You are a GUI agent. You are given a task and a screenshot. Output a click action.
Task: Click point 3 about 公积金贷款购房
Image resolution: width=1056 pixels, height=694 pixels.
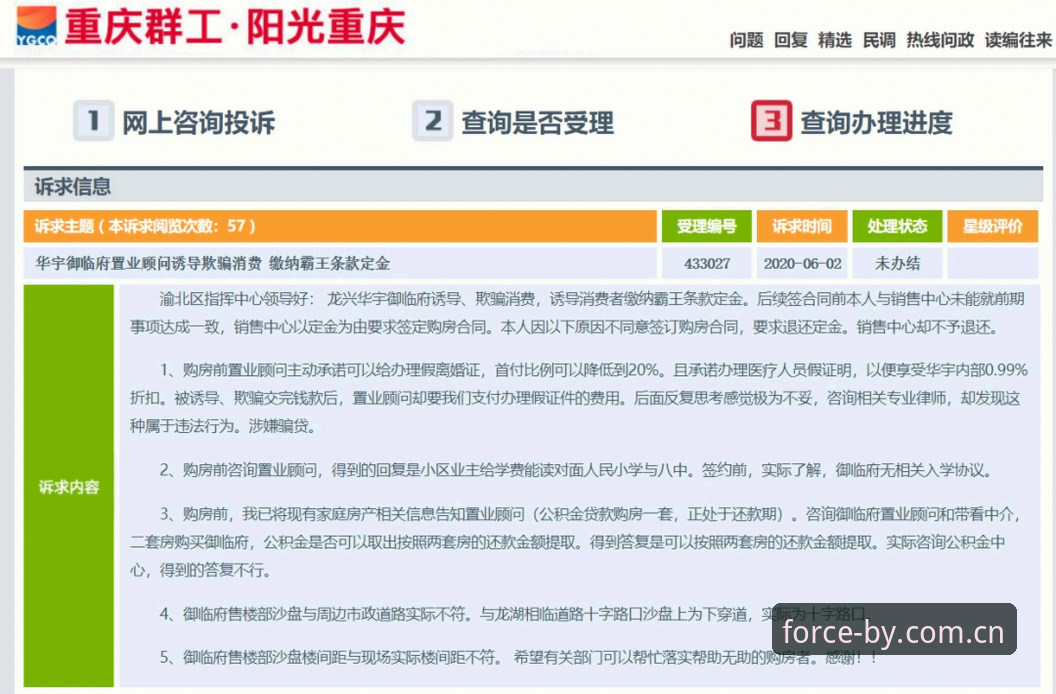[576, 542]
